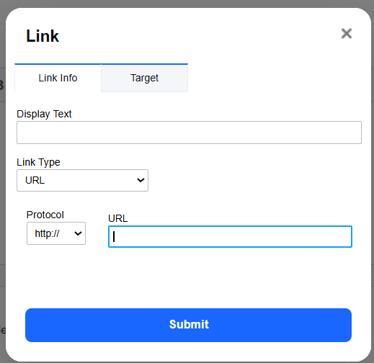The image size is (374, 363).
Task: Open the Link Type dropdown
Action: tap(82, 180)
